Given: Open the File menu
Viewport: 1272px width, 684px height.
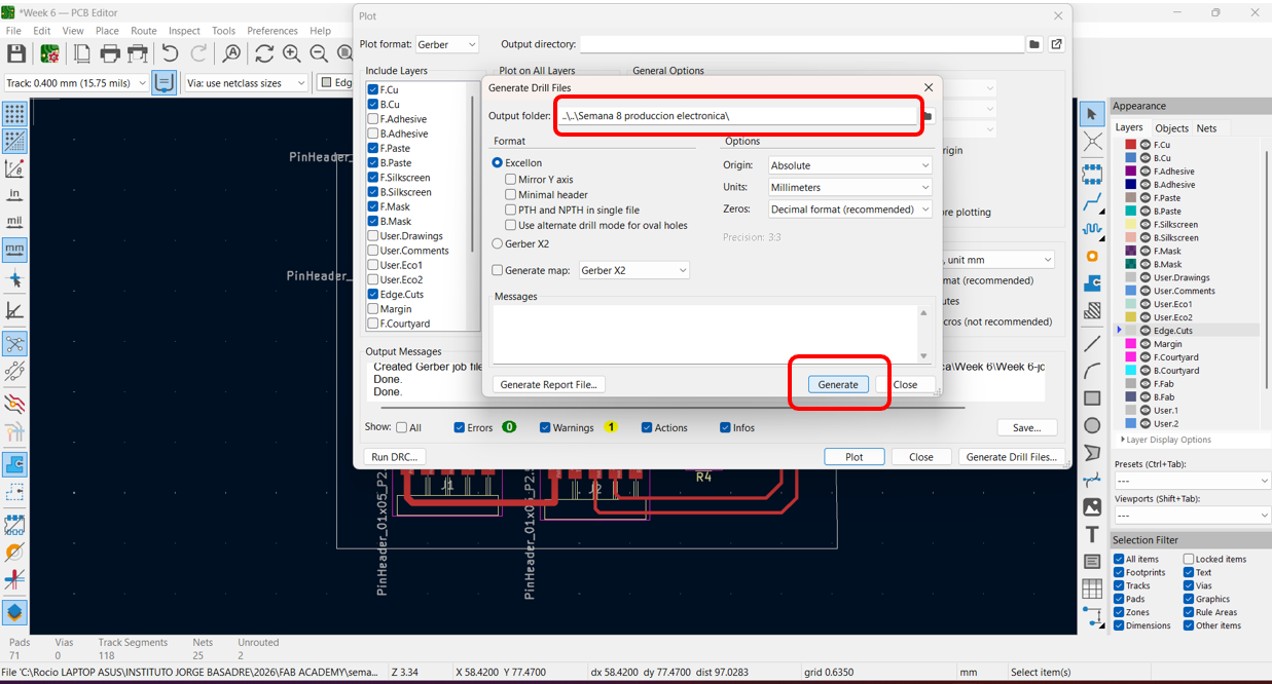Looking at the screenshot, I should (13, 31).
